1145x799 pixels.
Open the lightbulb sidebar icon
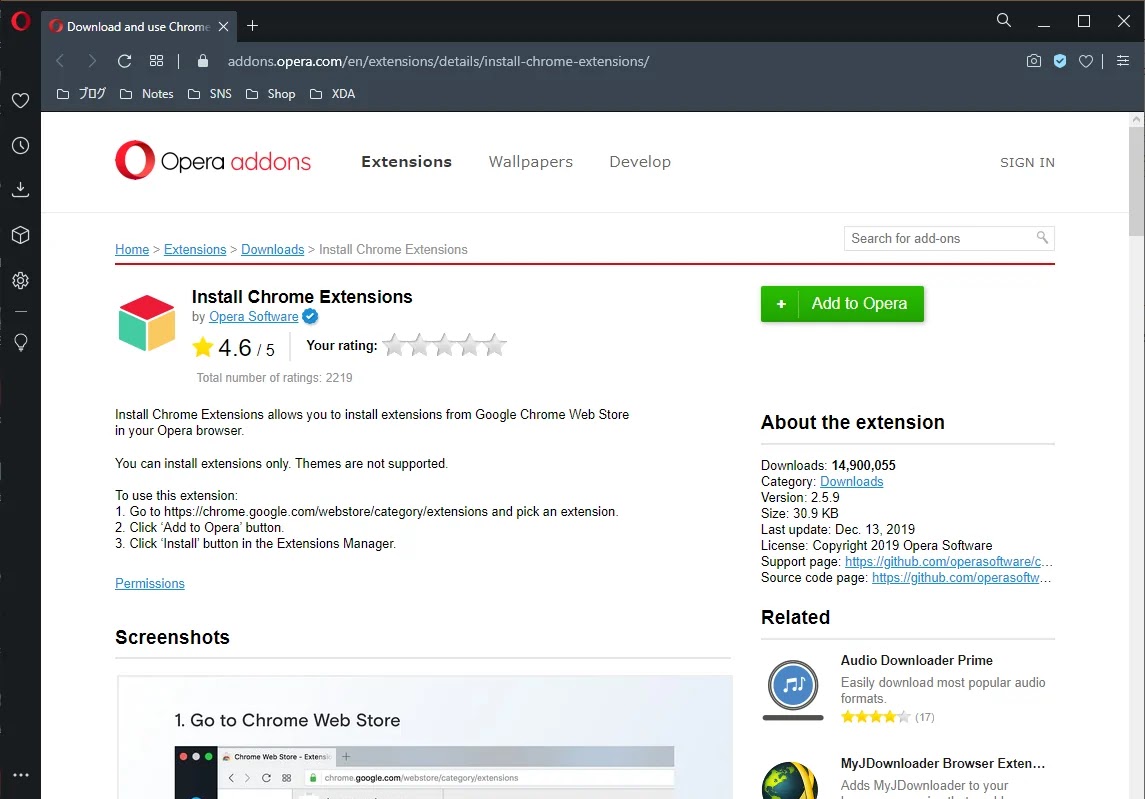(20, 342)
